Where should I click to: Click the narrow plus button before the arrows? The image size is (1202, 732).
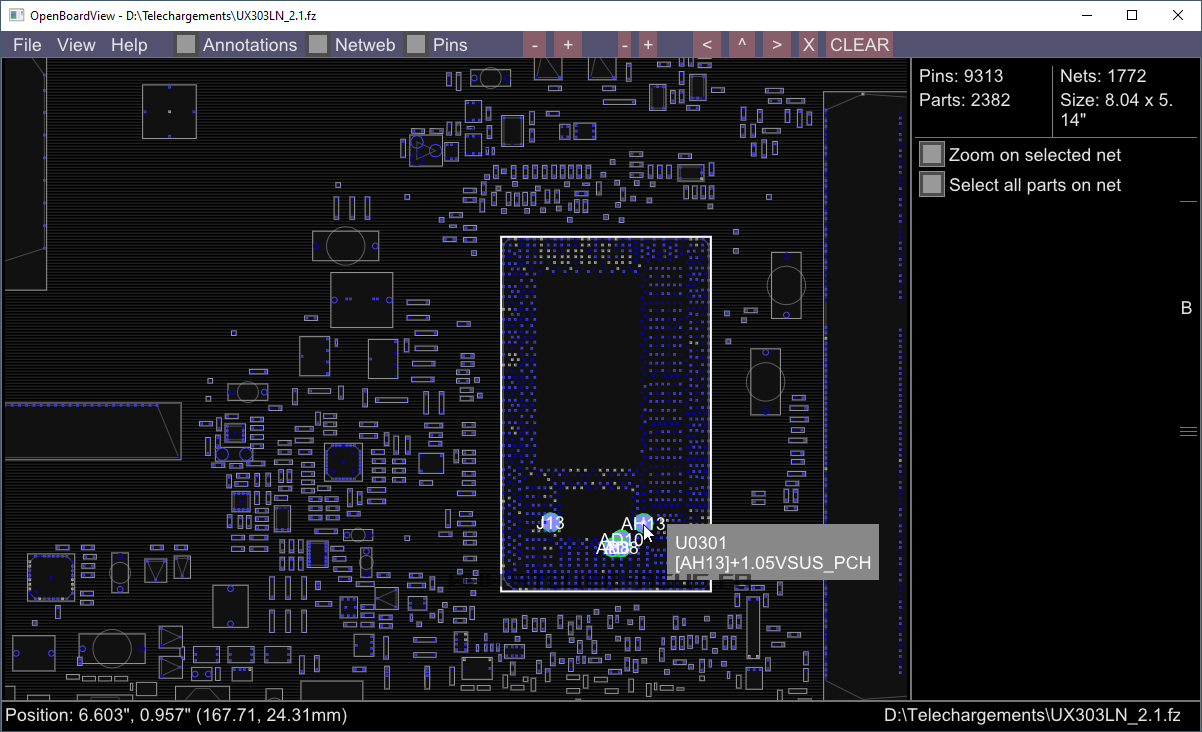click(648, 45)
